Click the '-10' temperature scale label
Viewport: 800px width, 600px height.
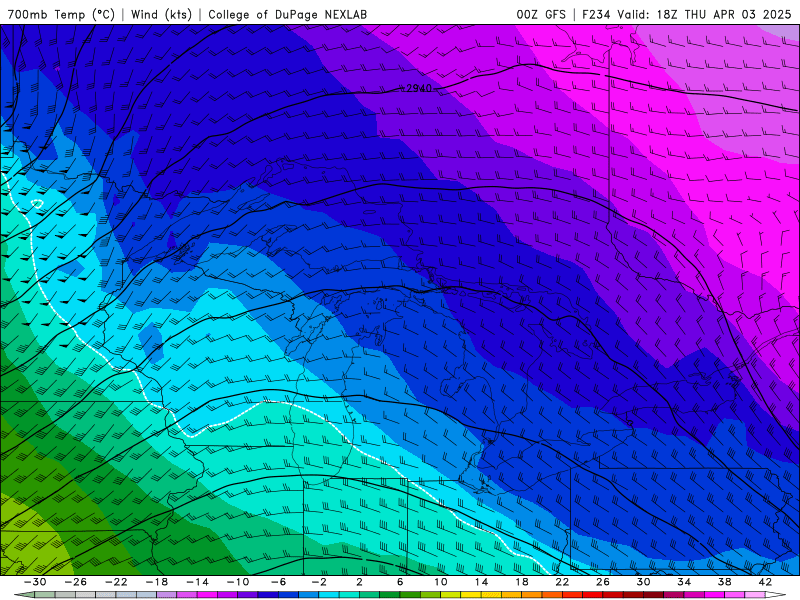coord(238,582)
